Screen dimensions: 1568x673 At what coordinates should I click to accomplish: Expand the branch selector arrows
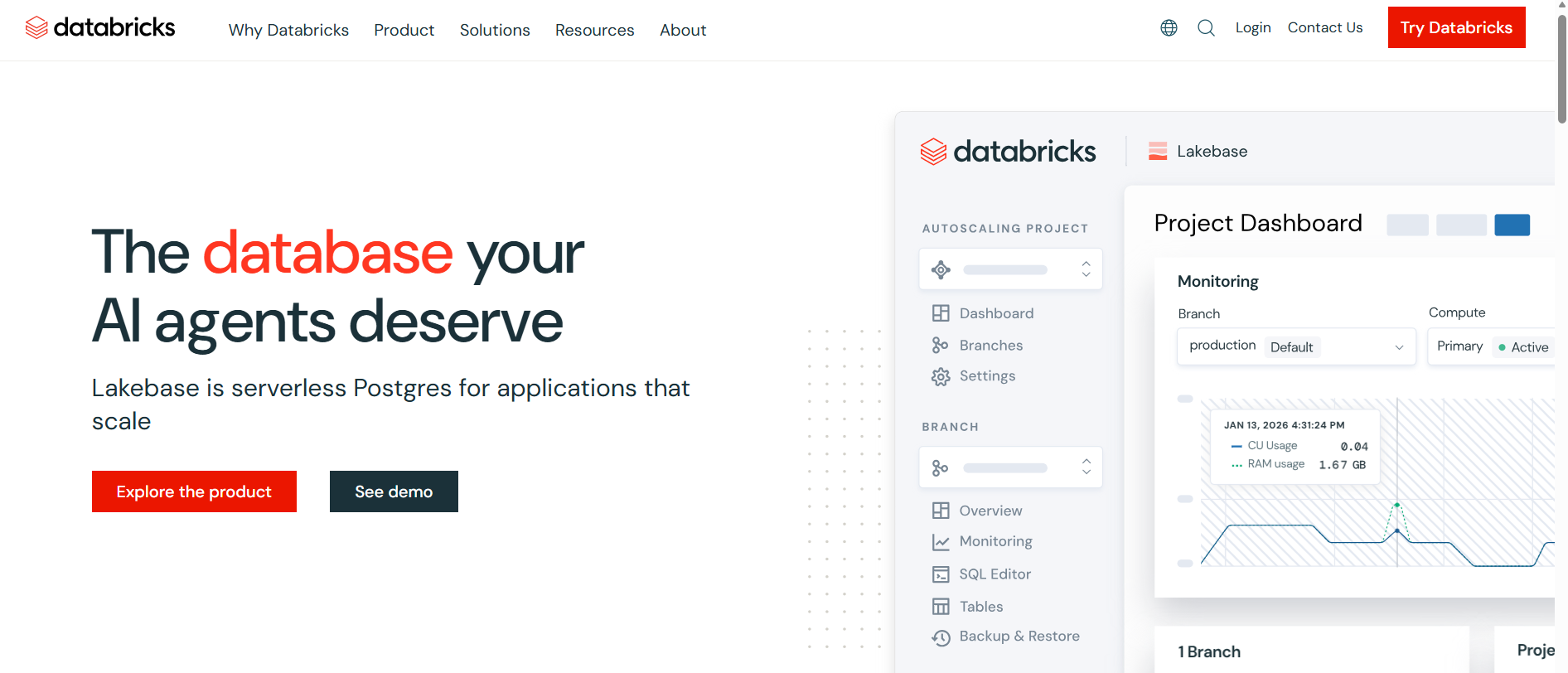[x=1086, y=467]
